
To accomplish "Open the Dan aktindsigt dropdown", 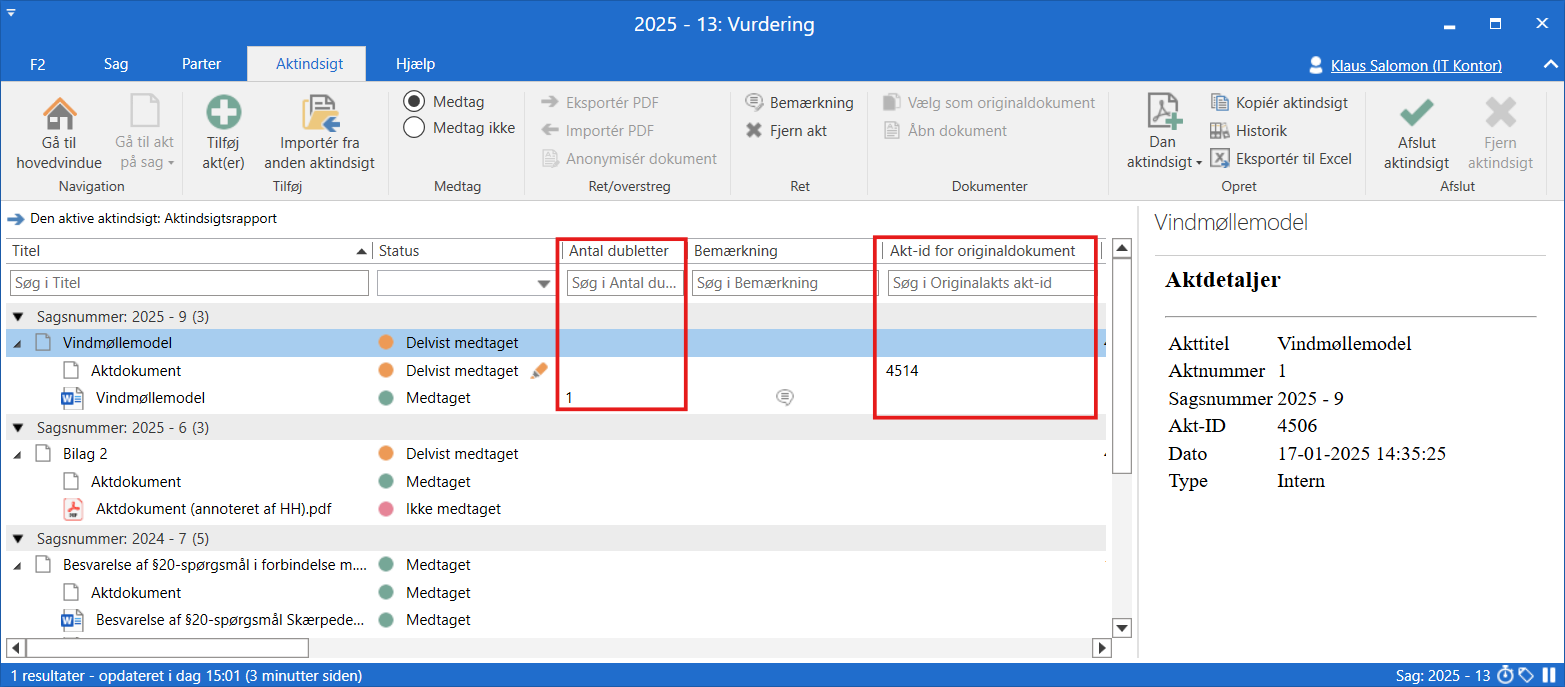I will 1164,163.
